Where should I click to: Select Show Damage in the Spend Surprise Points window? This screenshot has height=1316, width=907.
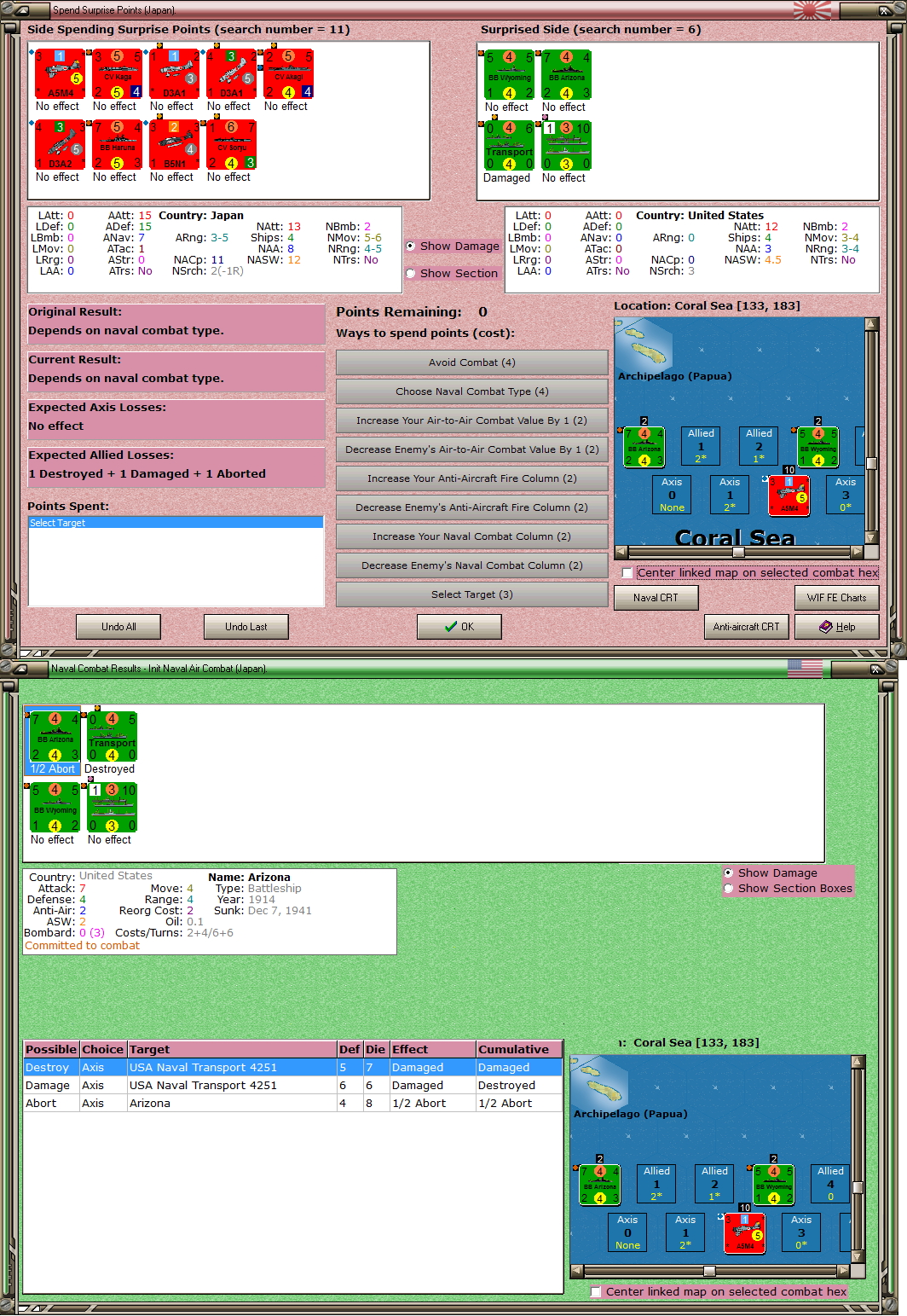[410, 246]
